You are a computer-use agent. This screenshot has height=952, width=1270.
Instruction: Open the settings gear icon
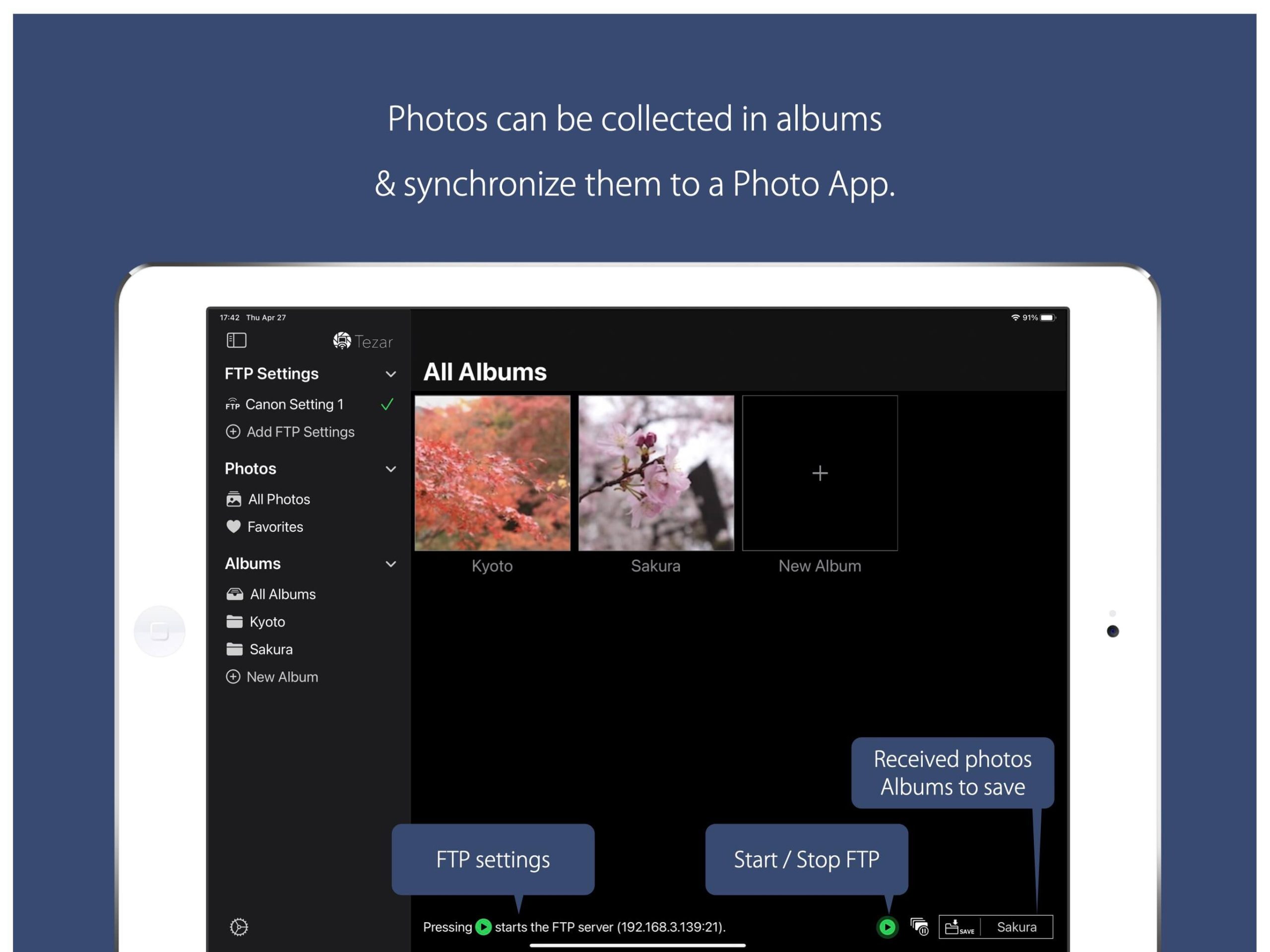point(239,926)
